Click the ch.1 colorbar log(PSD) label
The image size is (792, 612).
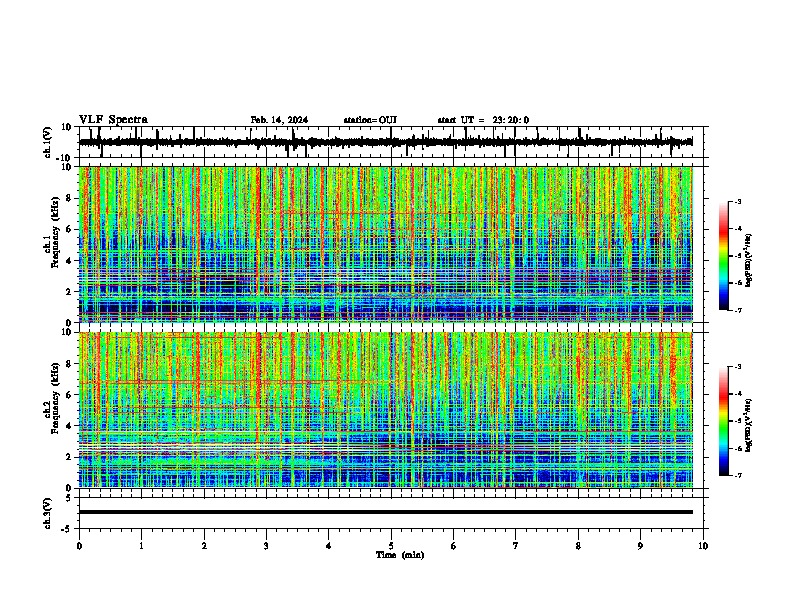[748, 260]
